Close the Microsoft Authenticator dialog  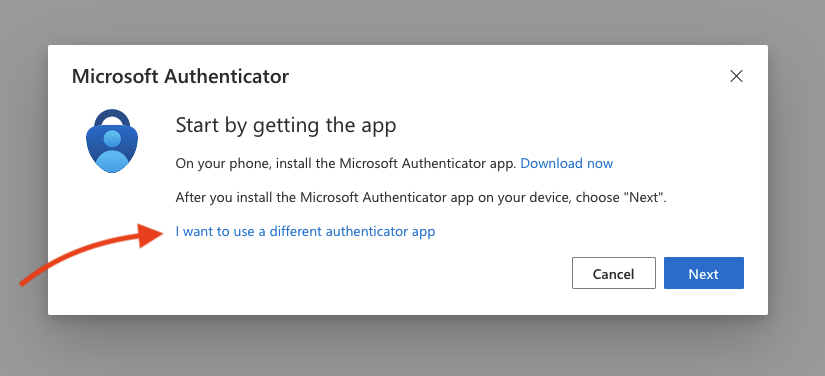736,76
